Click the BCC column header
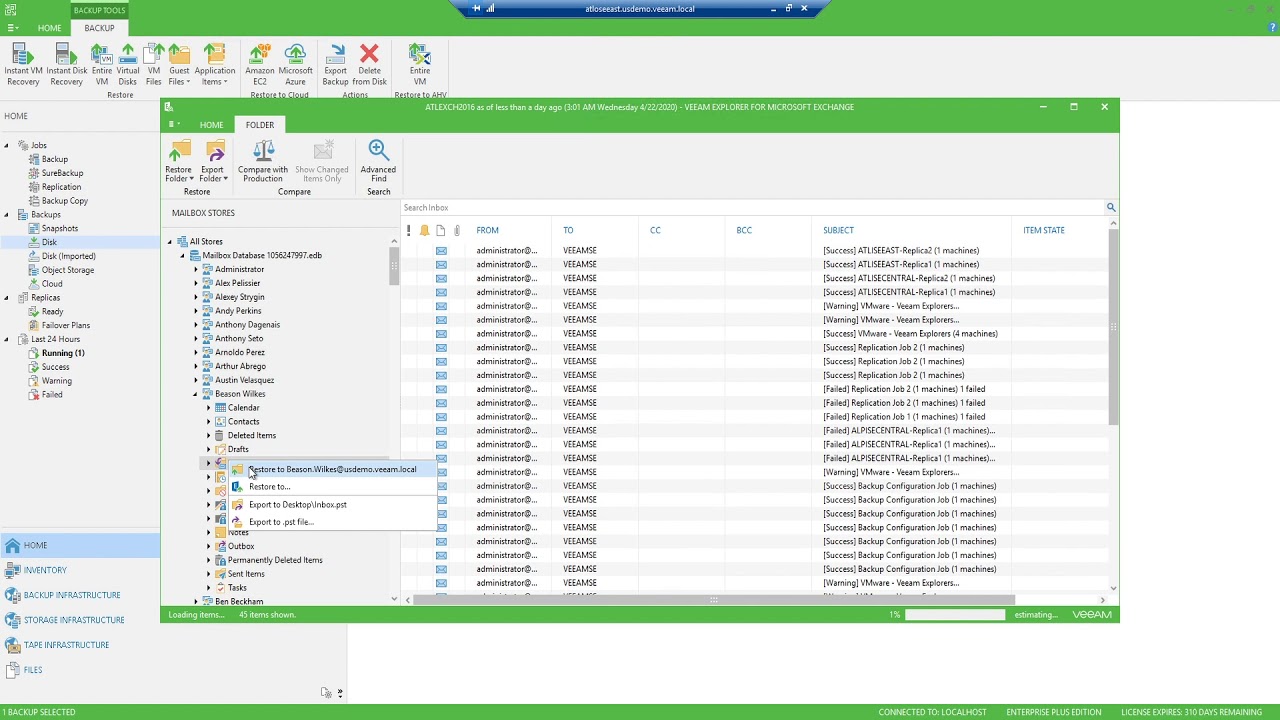The image size is (1280, 720). point(744,230)
